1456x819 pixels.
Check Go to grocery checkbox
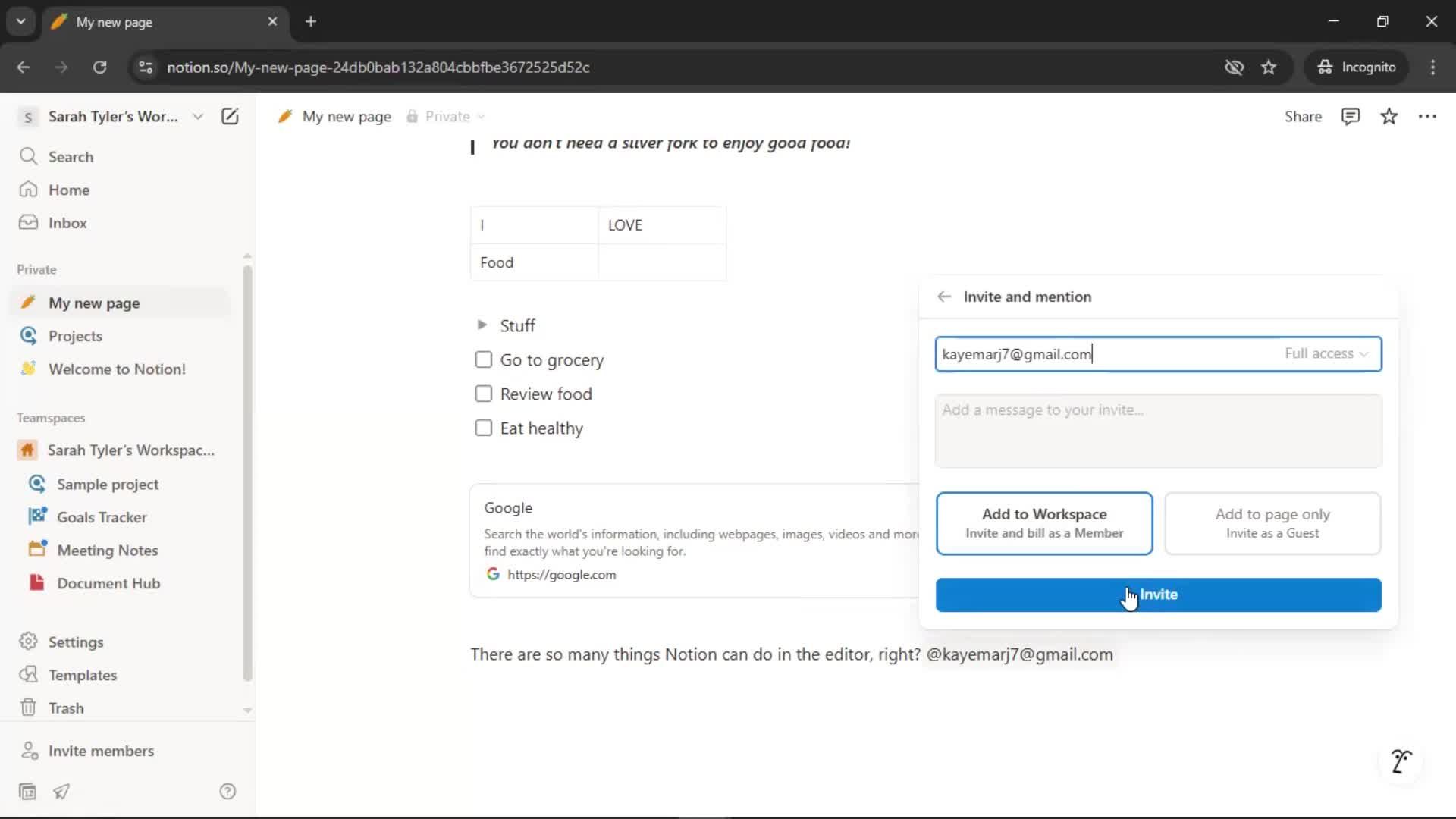click(x=483, y=359)
